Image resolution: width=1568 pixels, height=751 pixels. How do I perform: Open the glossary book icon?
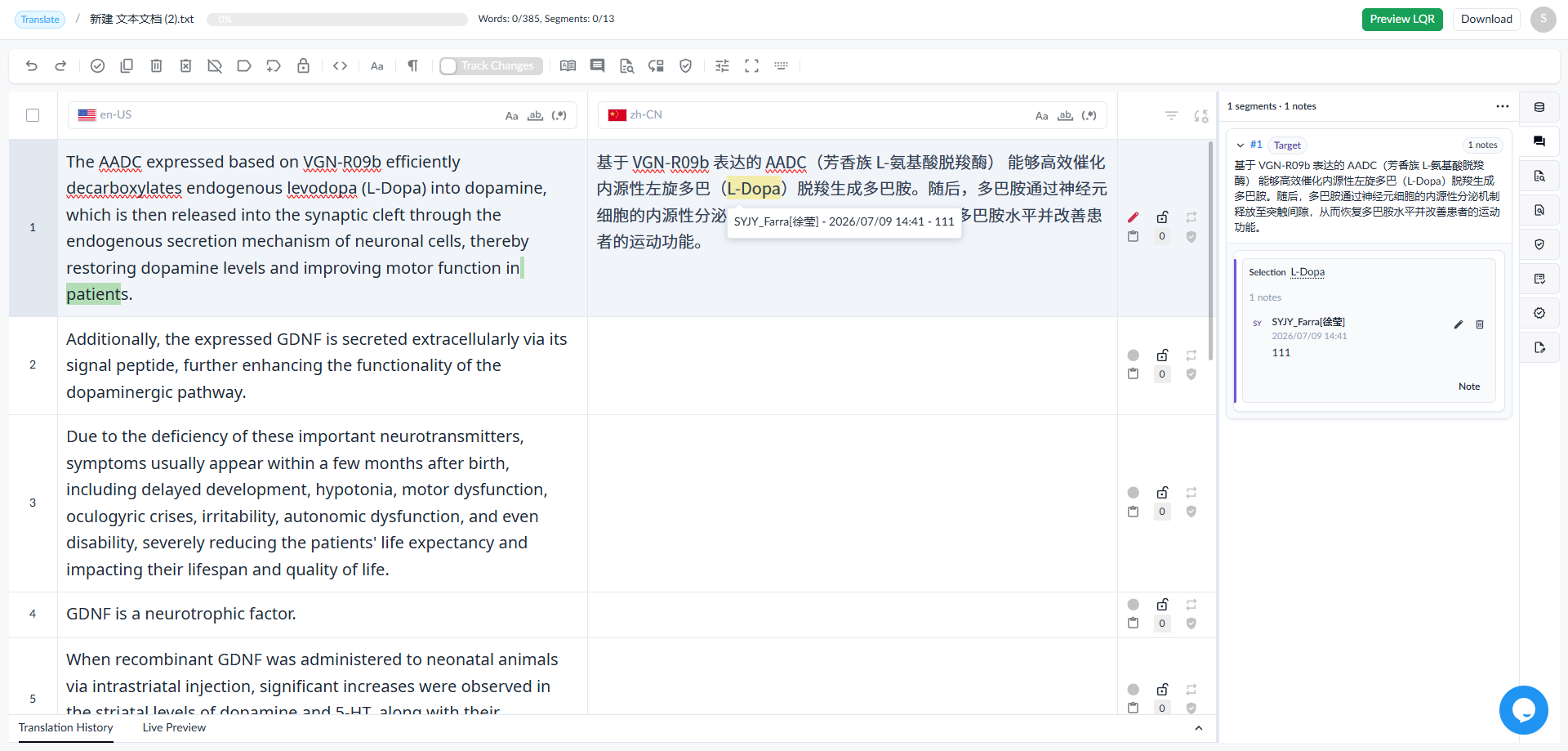coord(568,66)
